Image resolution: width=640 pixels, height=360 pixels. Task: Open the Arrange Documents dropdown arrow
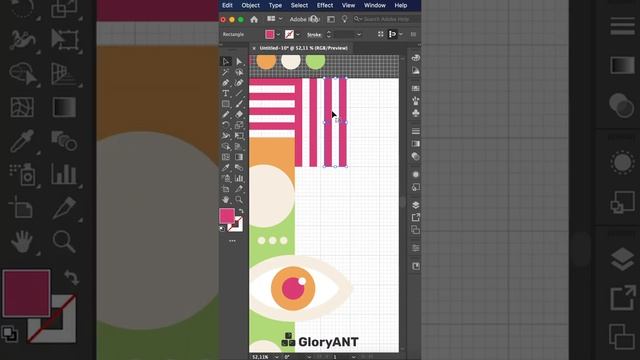click(280, 19)
